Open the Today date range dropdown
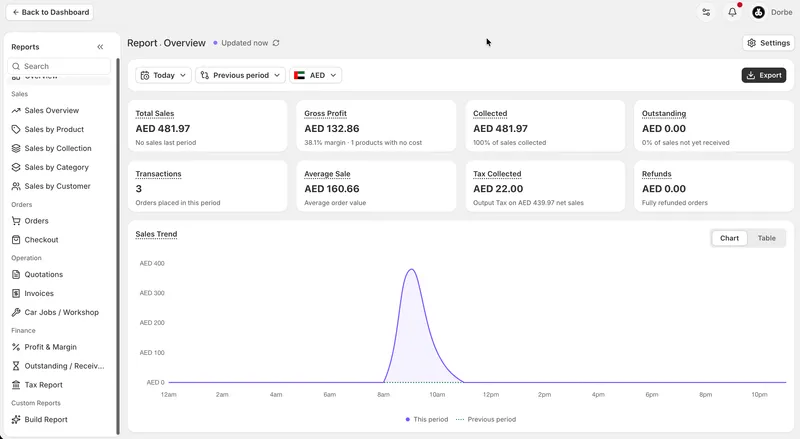Image resolution: width=800 pixels, height=439 pixels. (163, 75)
